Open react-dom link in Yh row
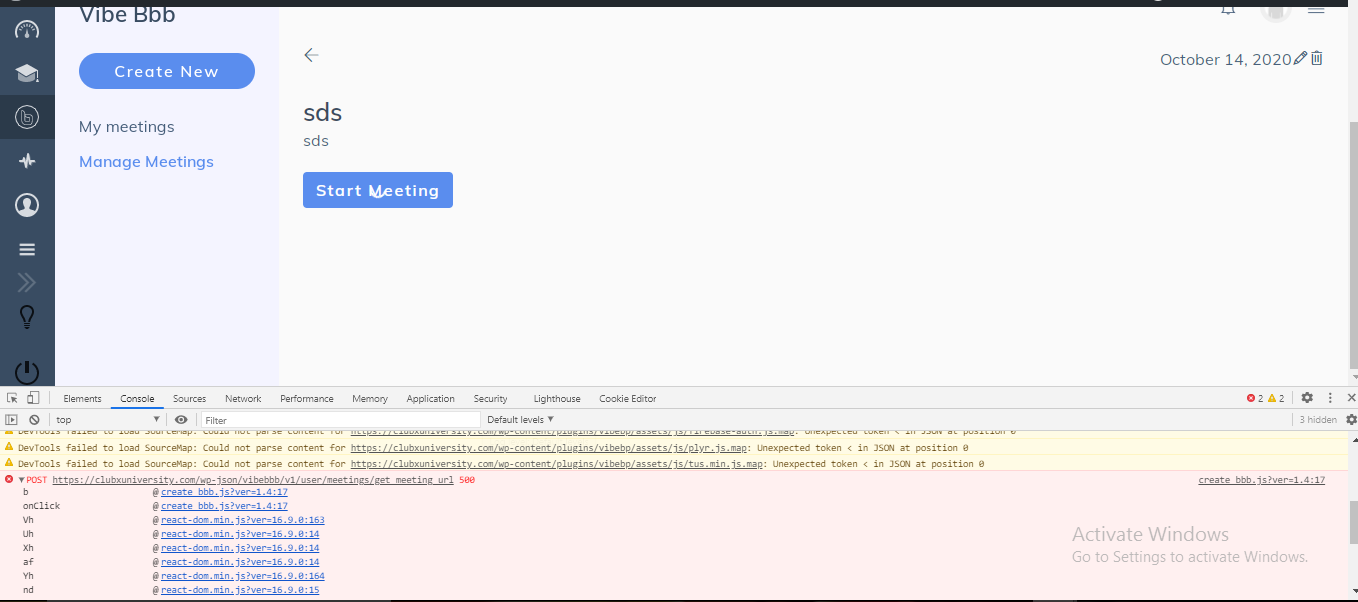The width and height of the screenshot is (1358, 602). (x=243, y=576)
